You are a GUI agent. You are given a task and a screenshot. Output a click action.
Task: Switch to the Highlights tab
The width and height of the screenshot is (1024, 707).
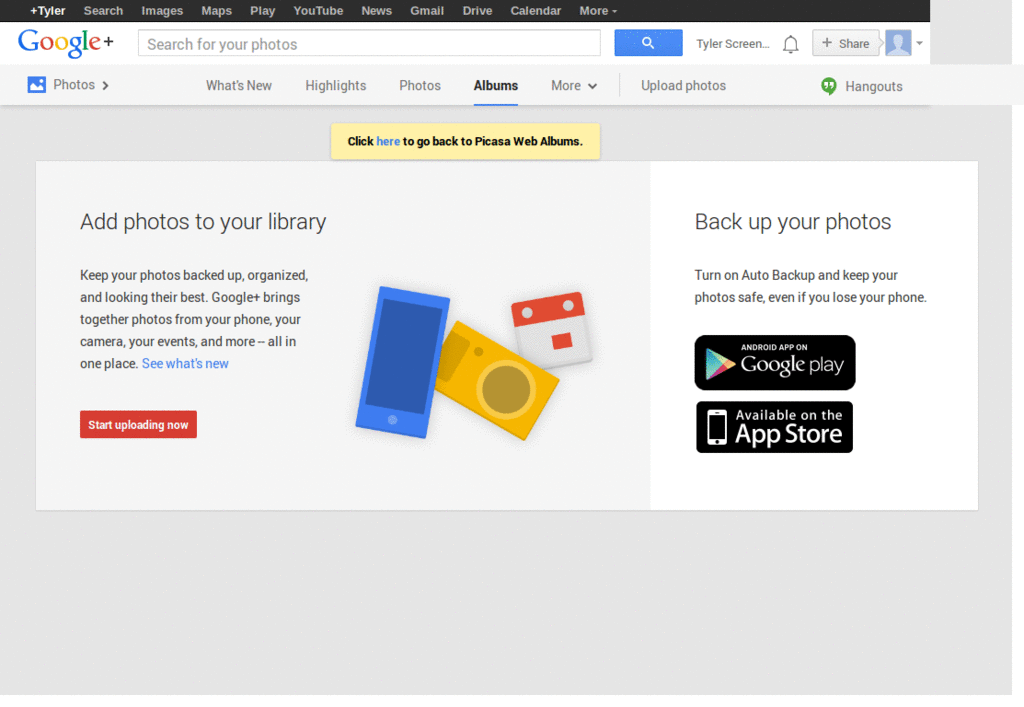coord(336,86)
